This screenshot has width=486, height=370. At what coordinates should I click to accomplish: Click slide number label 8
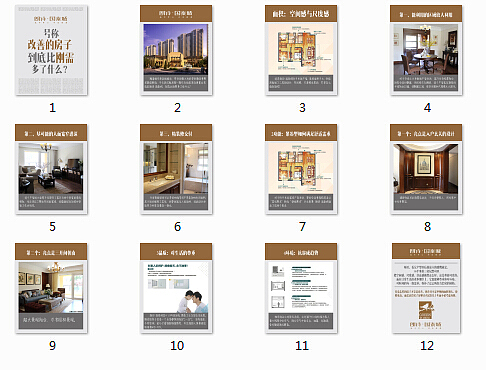[x=427, y=227]
